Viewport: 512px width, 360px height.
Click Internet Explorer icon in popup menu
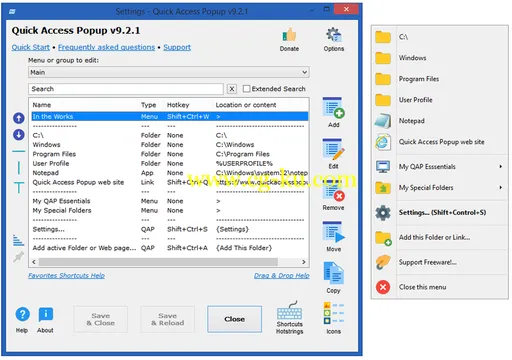pos(383,142)
